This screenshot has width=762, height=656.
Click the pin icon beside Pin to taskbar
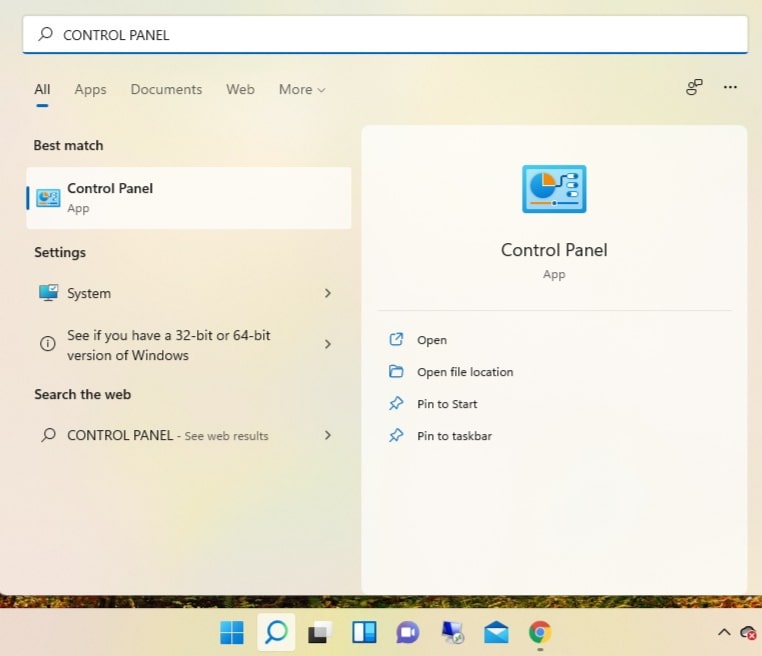396,435
